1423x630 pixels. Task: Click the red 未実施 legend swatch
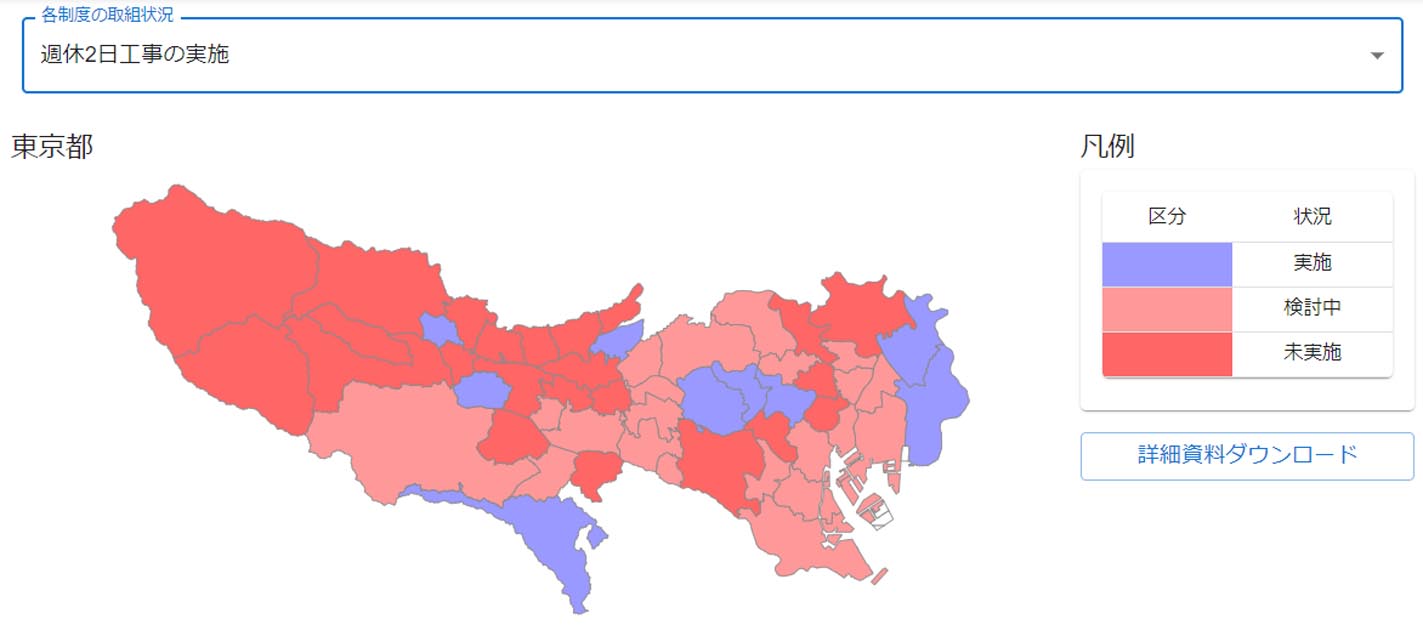pyautogui.click(x=1167, y=354)
